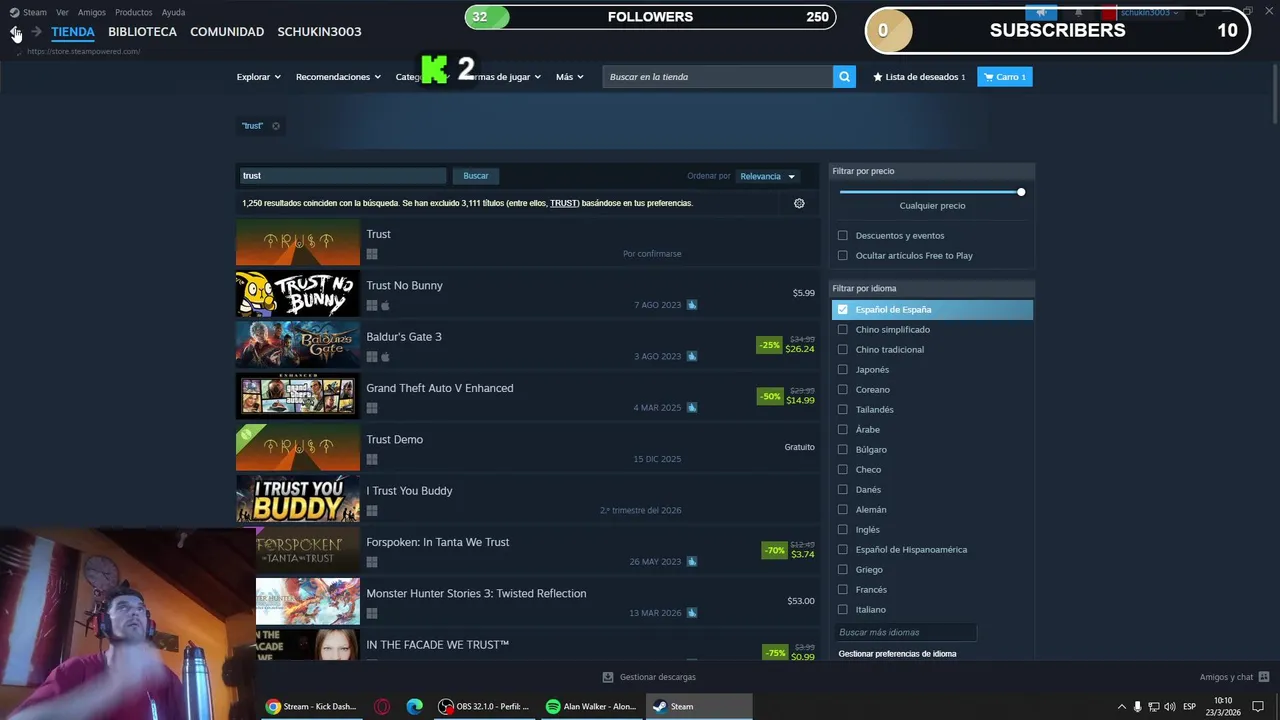Enable Descuentos y eventos filter
Image resolution: width=1280 pixels, height=720 pixels.
click(x=843, y=236)
